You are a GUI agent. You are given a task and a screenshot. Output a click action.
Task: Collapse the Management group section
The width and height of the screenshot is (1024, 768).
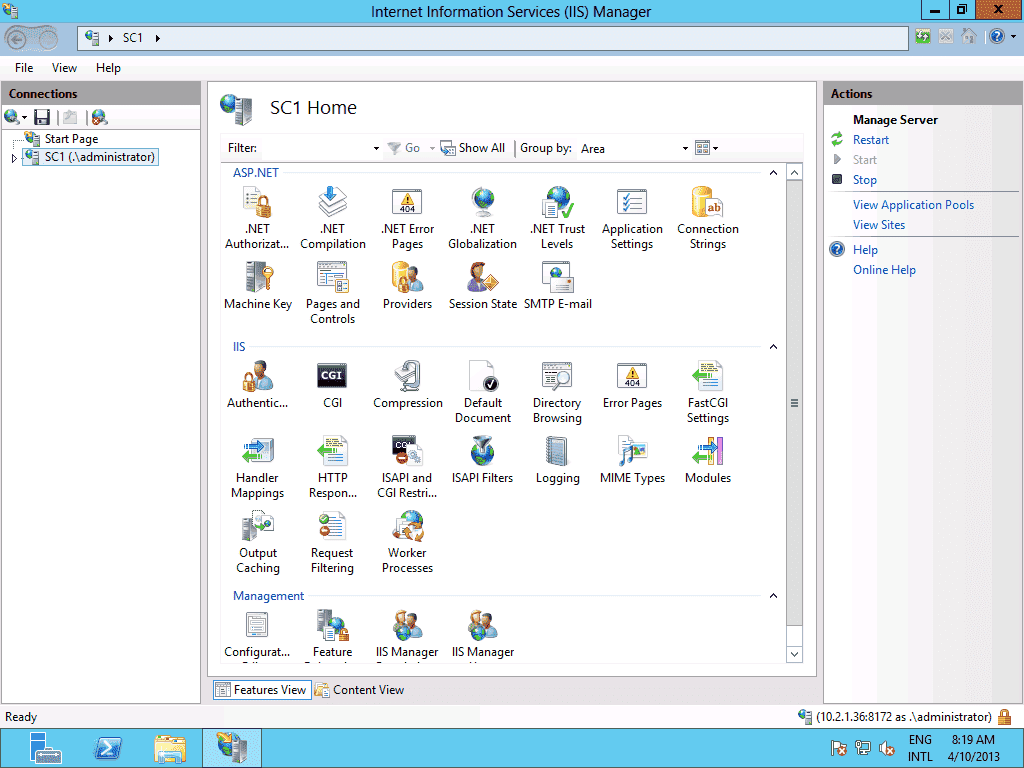click(773, 596)
